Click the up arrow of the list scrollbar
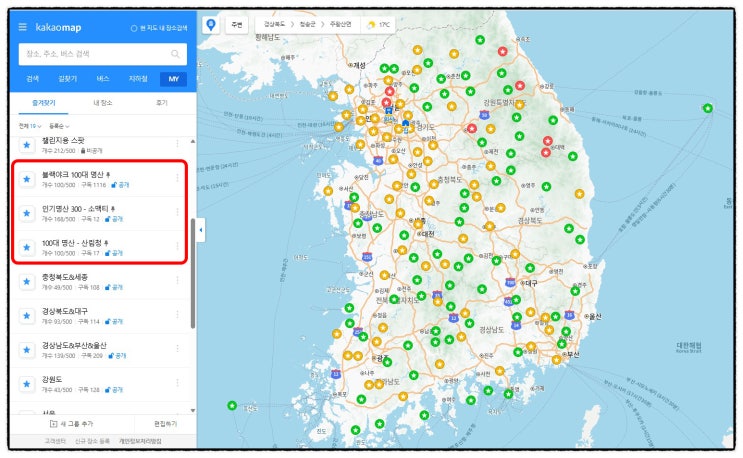 click(x=193, y=141)
